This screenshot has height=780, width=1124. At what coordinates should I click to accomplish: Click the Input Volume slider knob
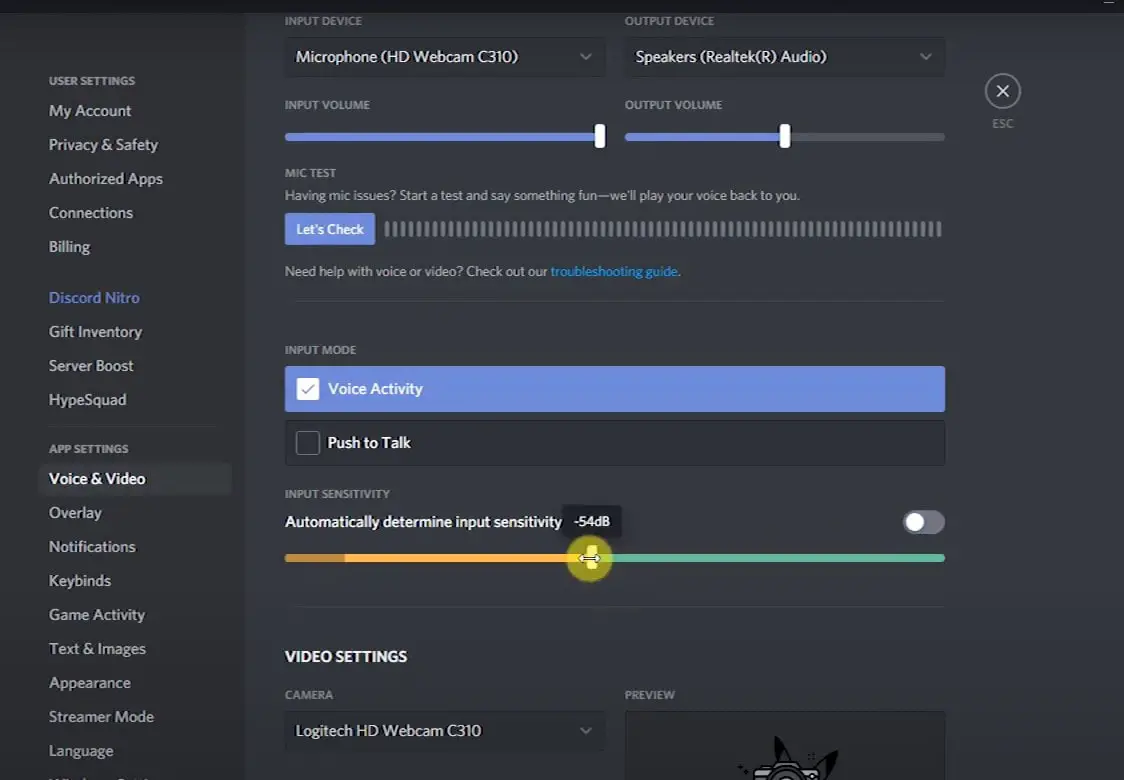tap(600, 136)
